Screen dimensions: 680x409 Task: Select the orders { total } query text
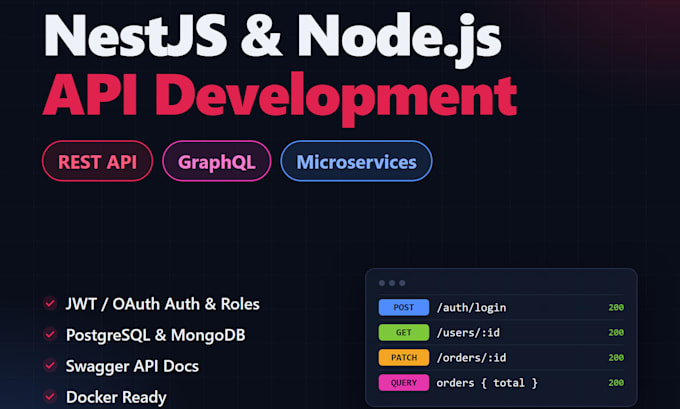pyautogui.click(x=487, y=383)
